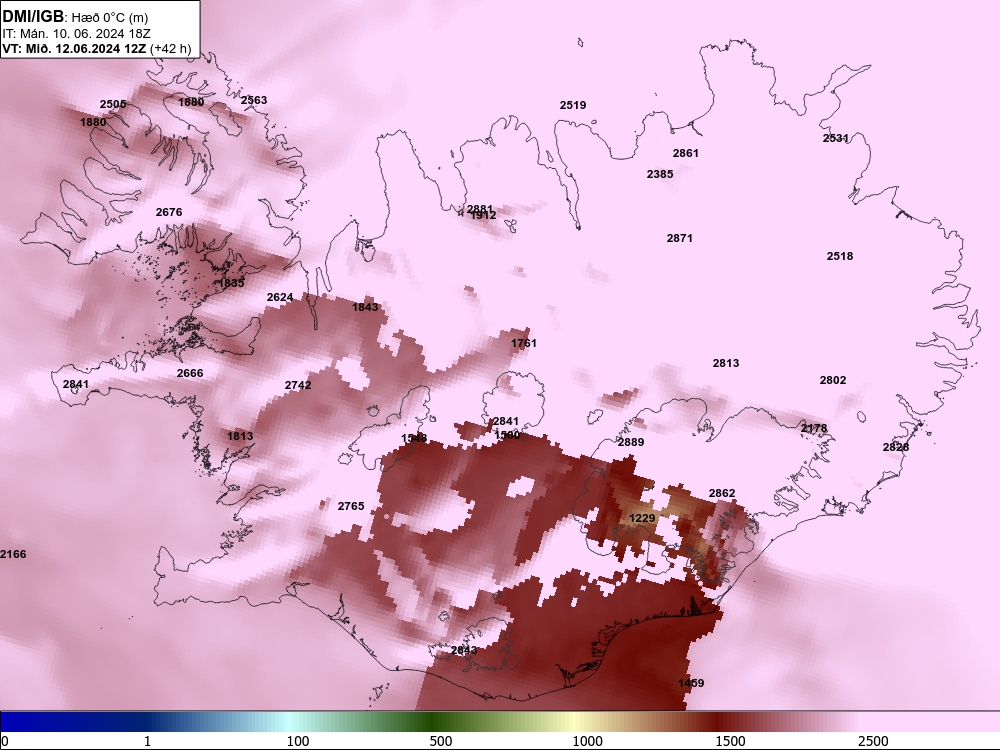Click the 2500 label on the color scale
The image size is (1000, 750).
(x=873, y=741)
